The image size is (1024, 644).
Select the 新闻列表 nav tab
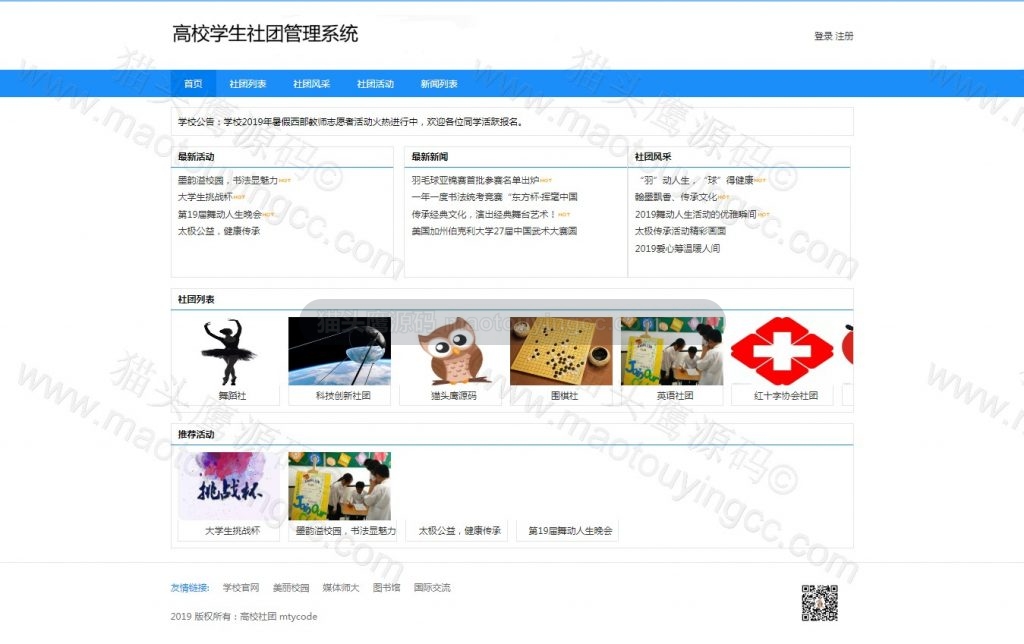[x=439, y=84]
